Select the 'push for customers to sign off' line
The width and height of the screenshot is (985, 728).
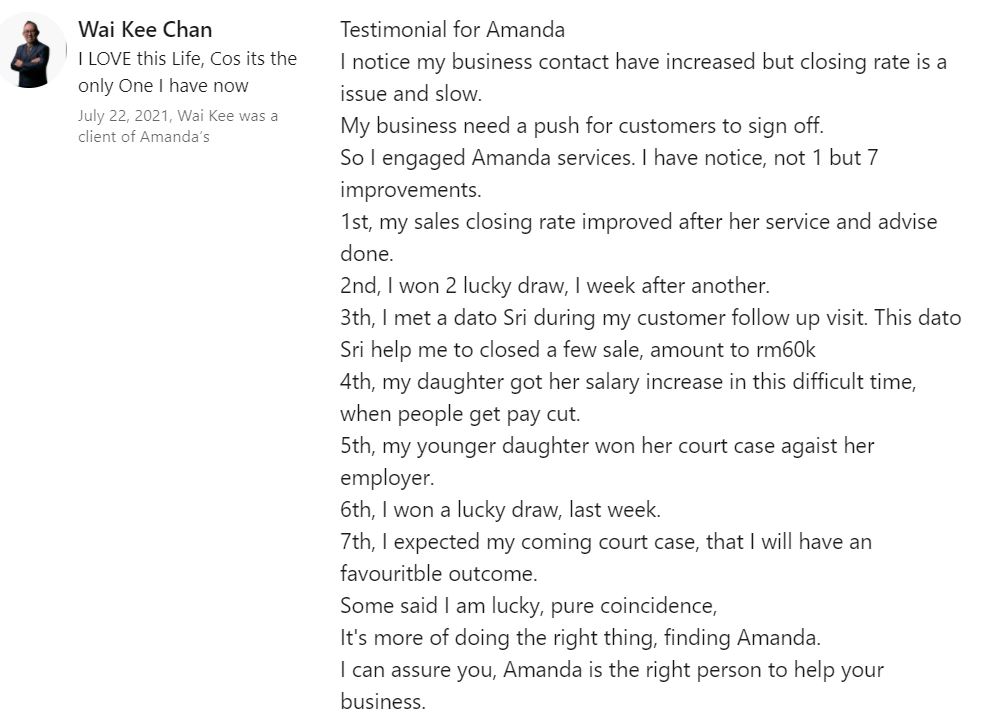(x=582, y=126)
